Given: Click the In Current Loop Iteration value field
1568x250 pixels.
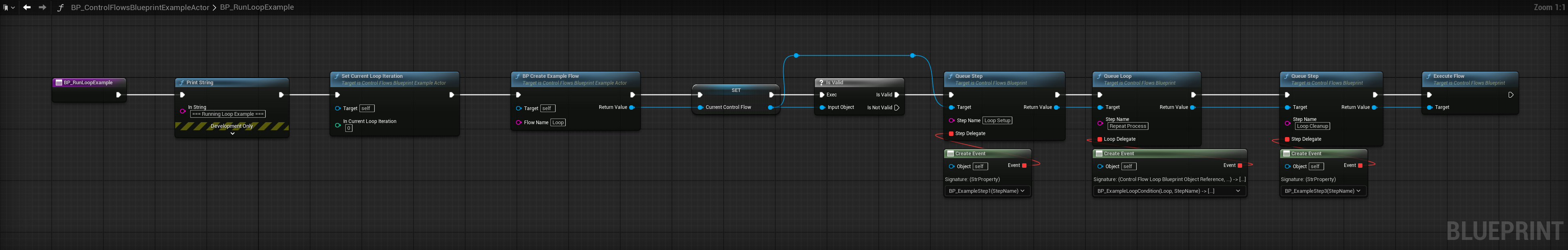Looking at the screenshot, I should click(349, 128).
